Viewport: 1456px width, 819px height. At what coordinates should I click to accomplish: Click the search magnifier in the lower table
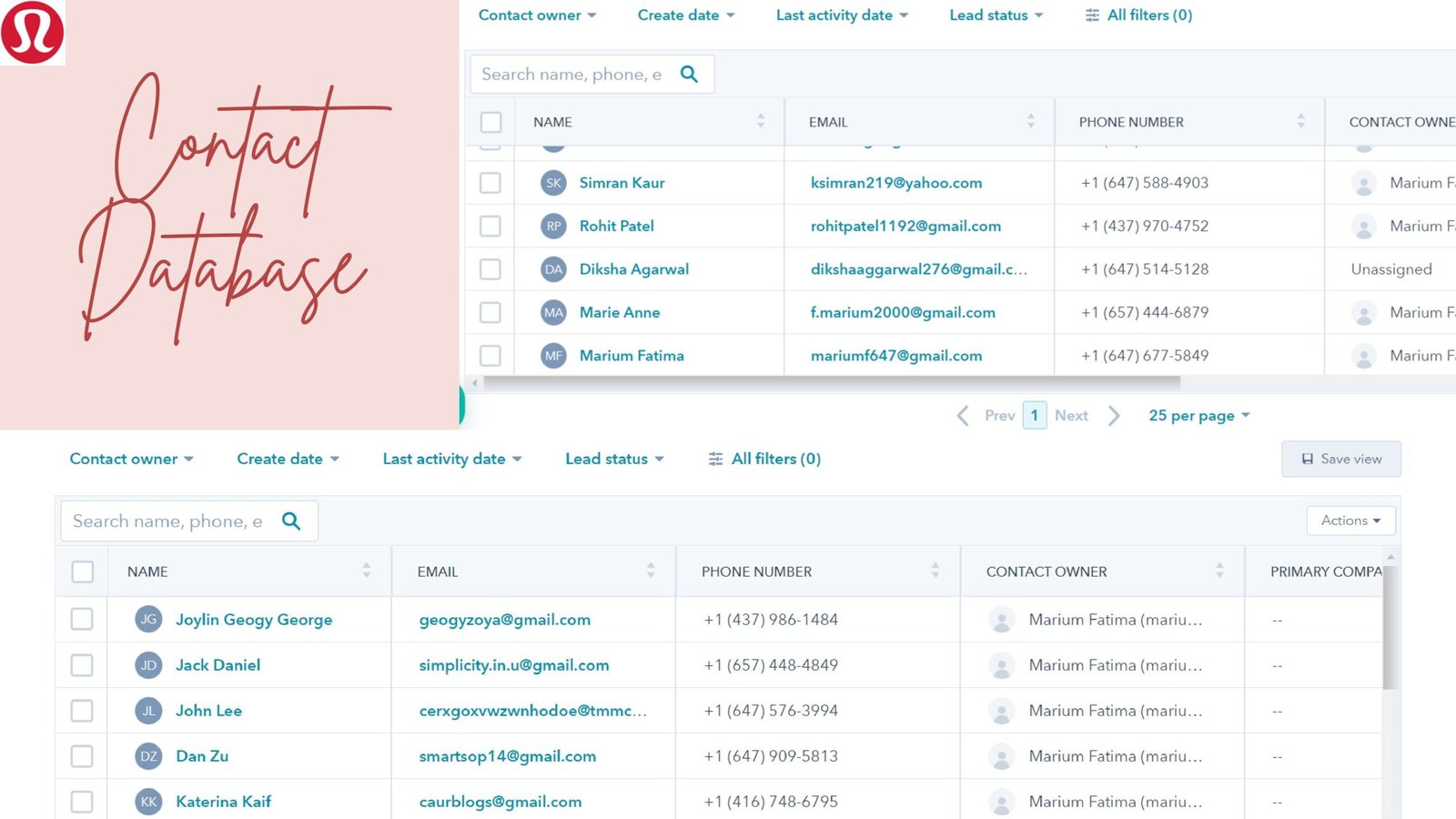pyautogui.click(x=291, y=521)
